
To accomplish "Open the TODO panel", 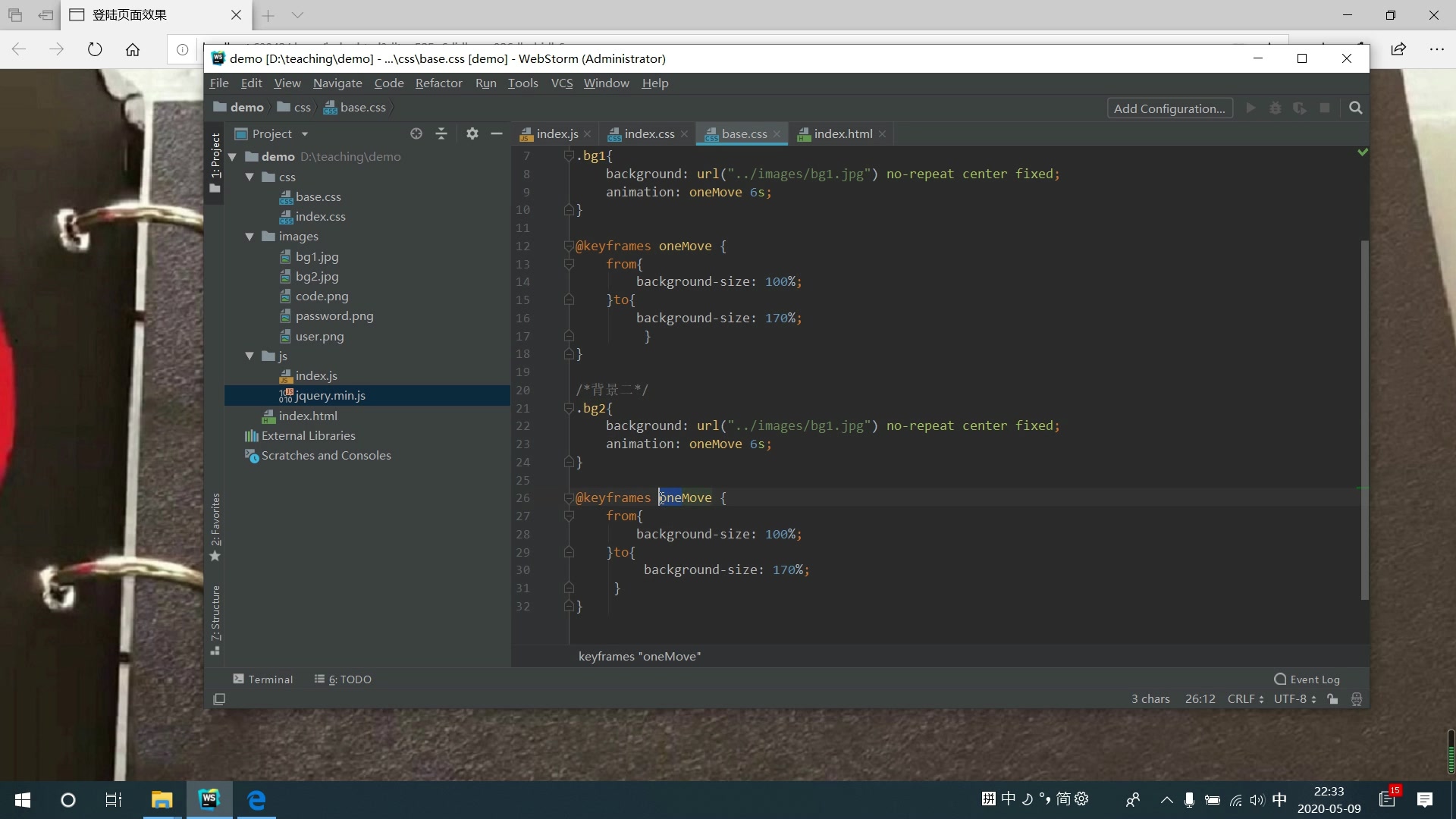I will 349,679.
